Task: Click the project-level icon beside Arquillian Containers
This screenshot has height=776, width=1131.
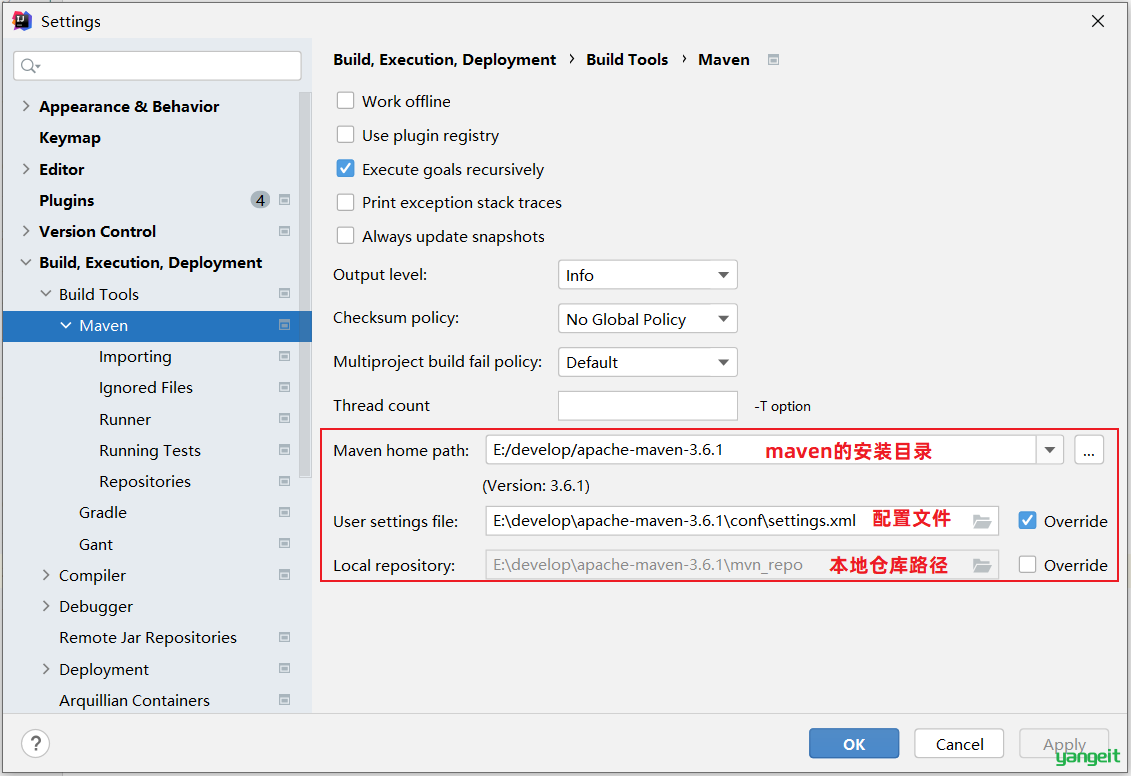Action: tap(284, 700)
